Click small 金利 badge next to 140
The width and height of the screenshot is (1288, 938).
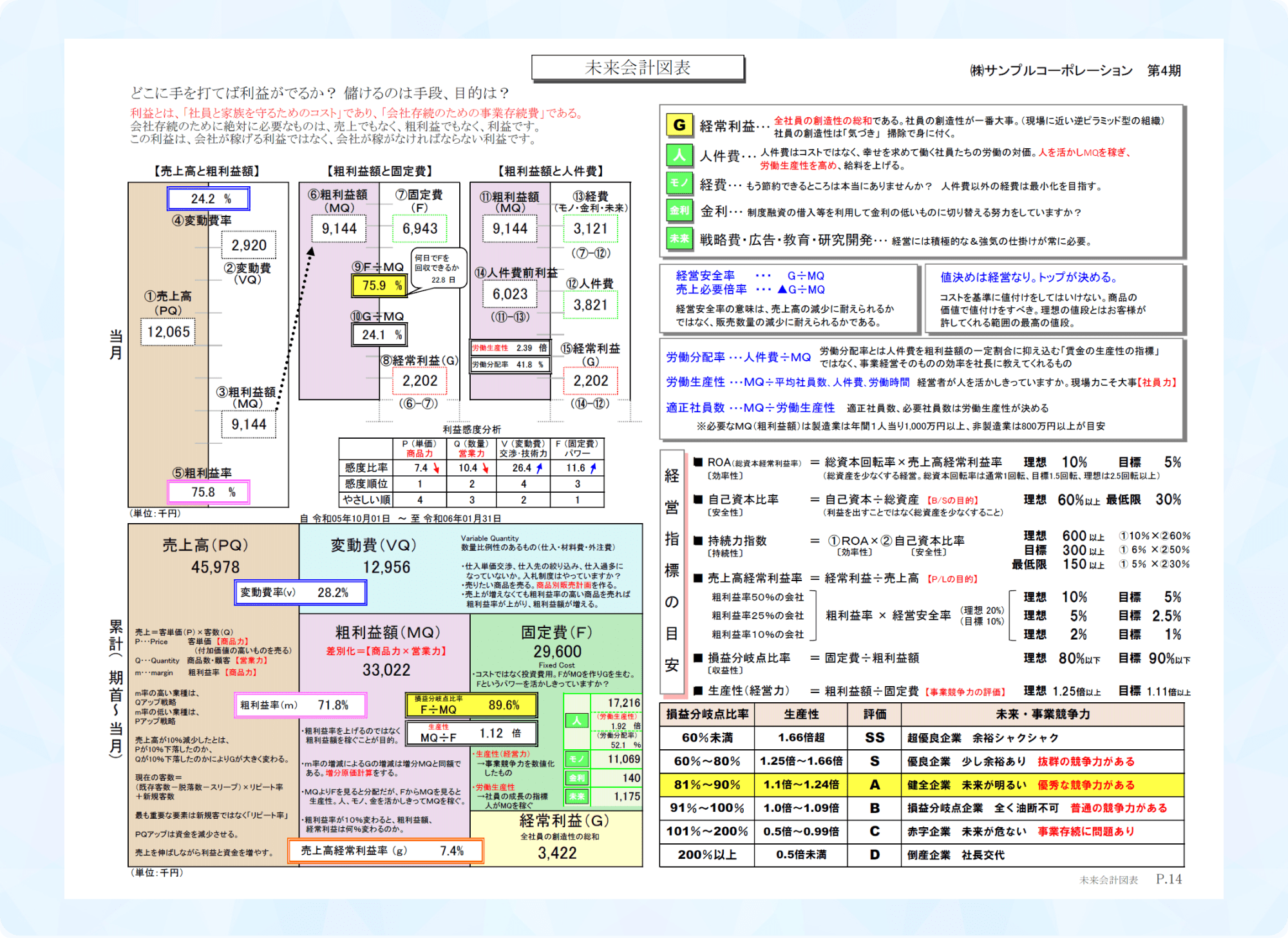click(x=577, y=778)
